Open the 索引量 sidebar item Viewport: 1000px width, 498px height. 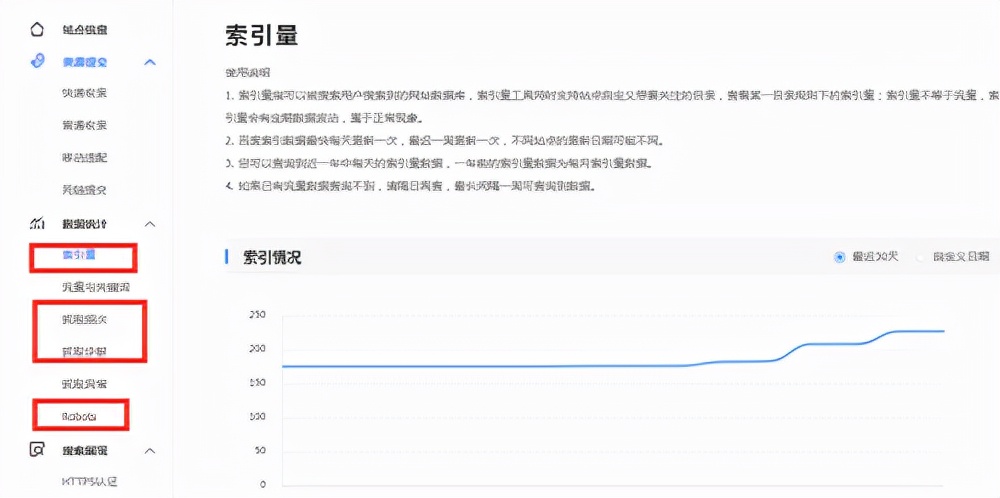tap(79, 255)
